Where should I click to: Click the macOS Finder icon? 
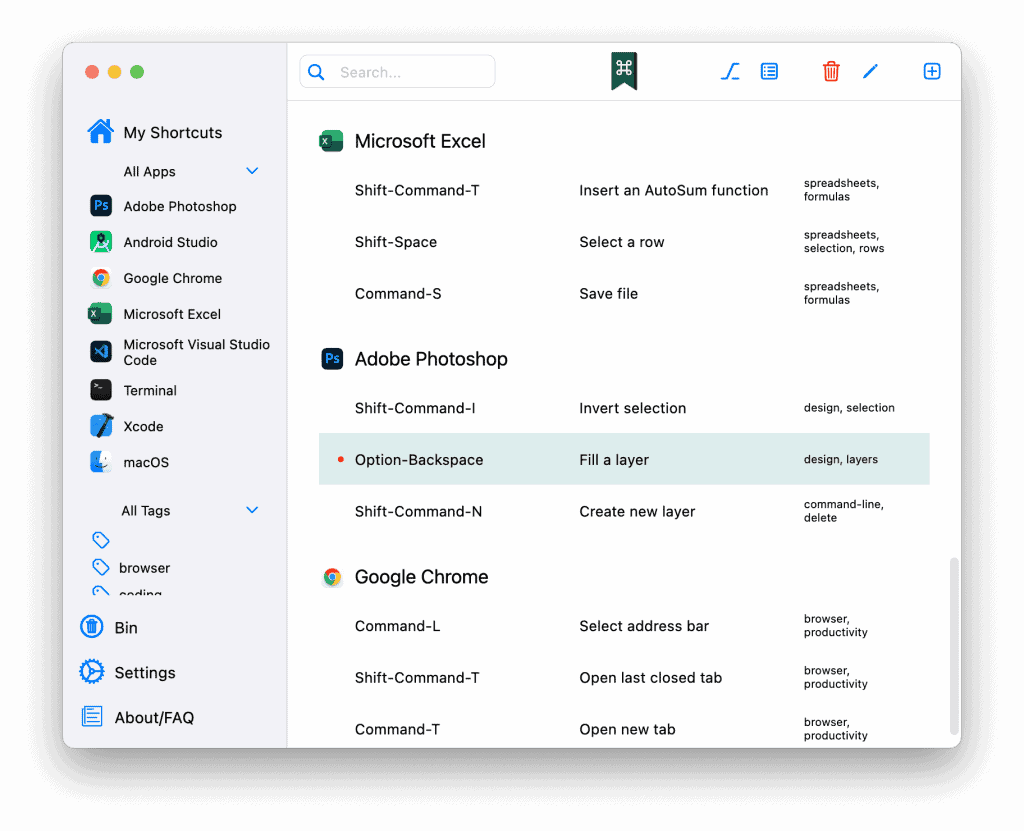(x=101, y=462)
